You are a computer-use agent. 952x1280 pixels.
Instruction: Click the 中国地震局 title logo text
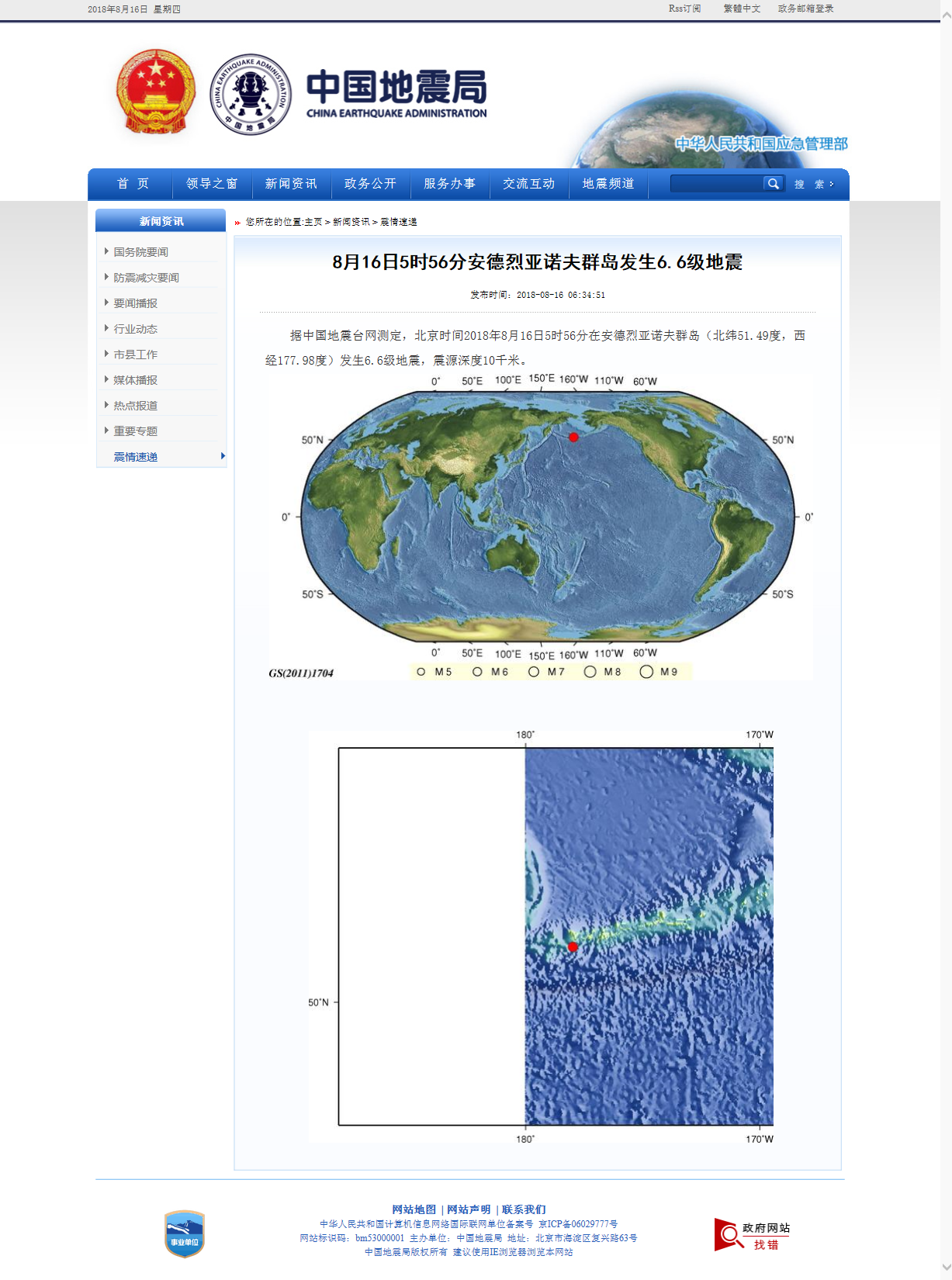[396, 92]
